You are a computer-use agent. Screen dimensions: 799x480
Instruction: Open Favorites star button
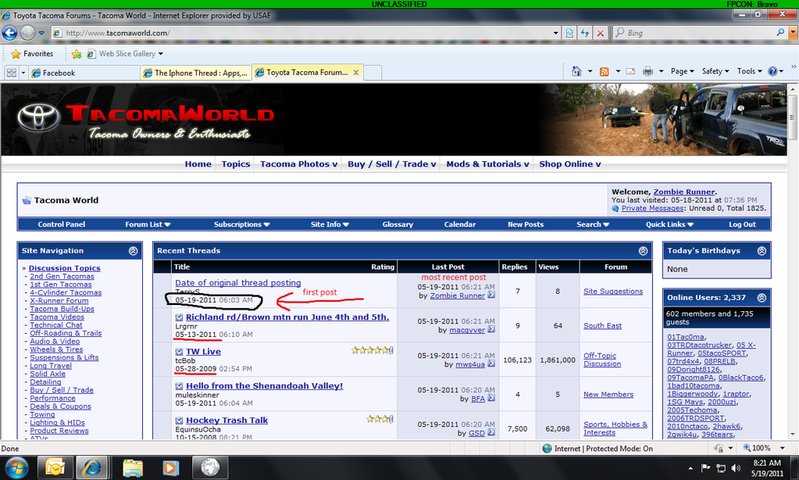coord(32,54)
